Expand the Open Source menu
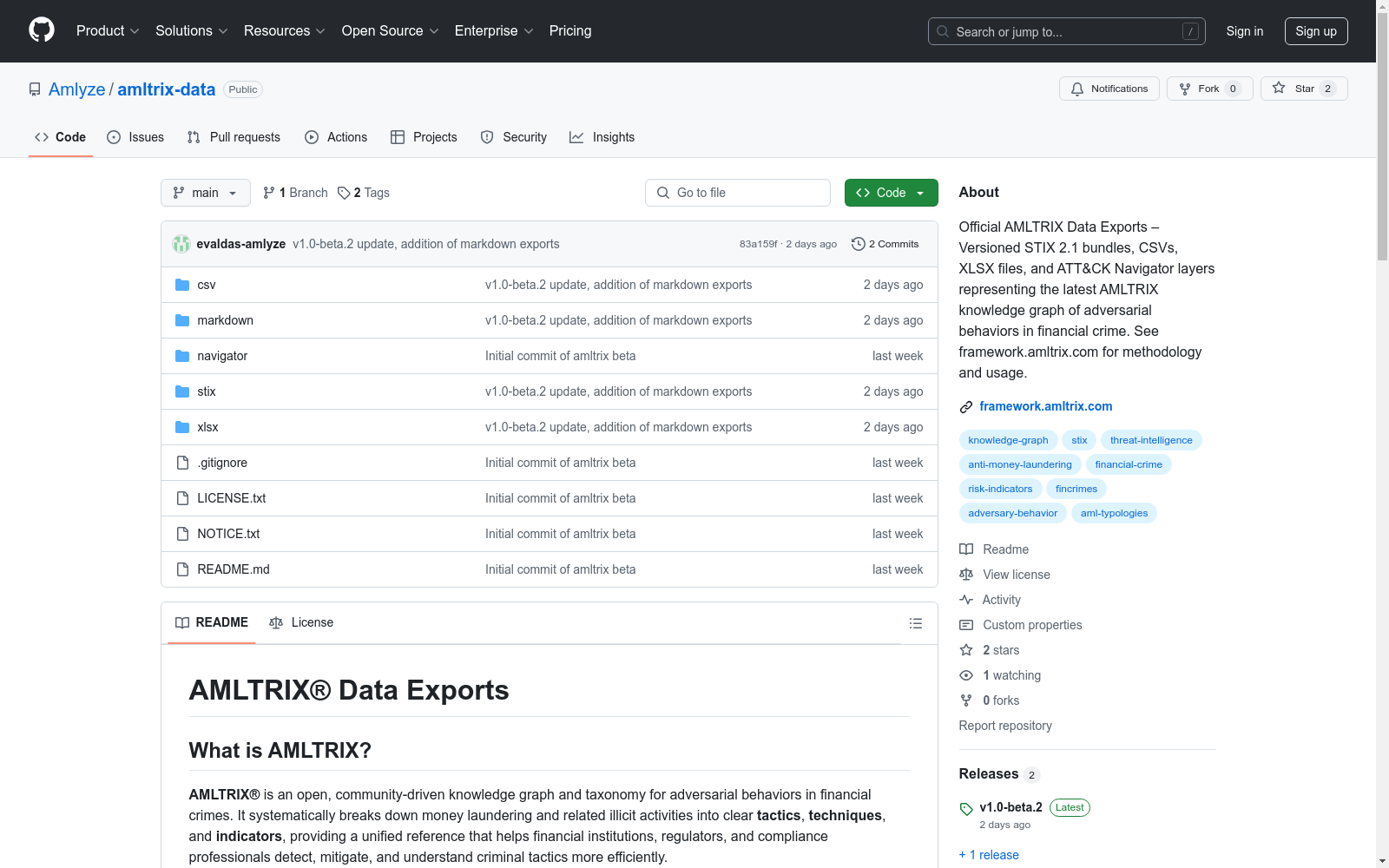Screen dimensions: 1389x868 (x=391, y=30)
